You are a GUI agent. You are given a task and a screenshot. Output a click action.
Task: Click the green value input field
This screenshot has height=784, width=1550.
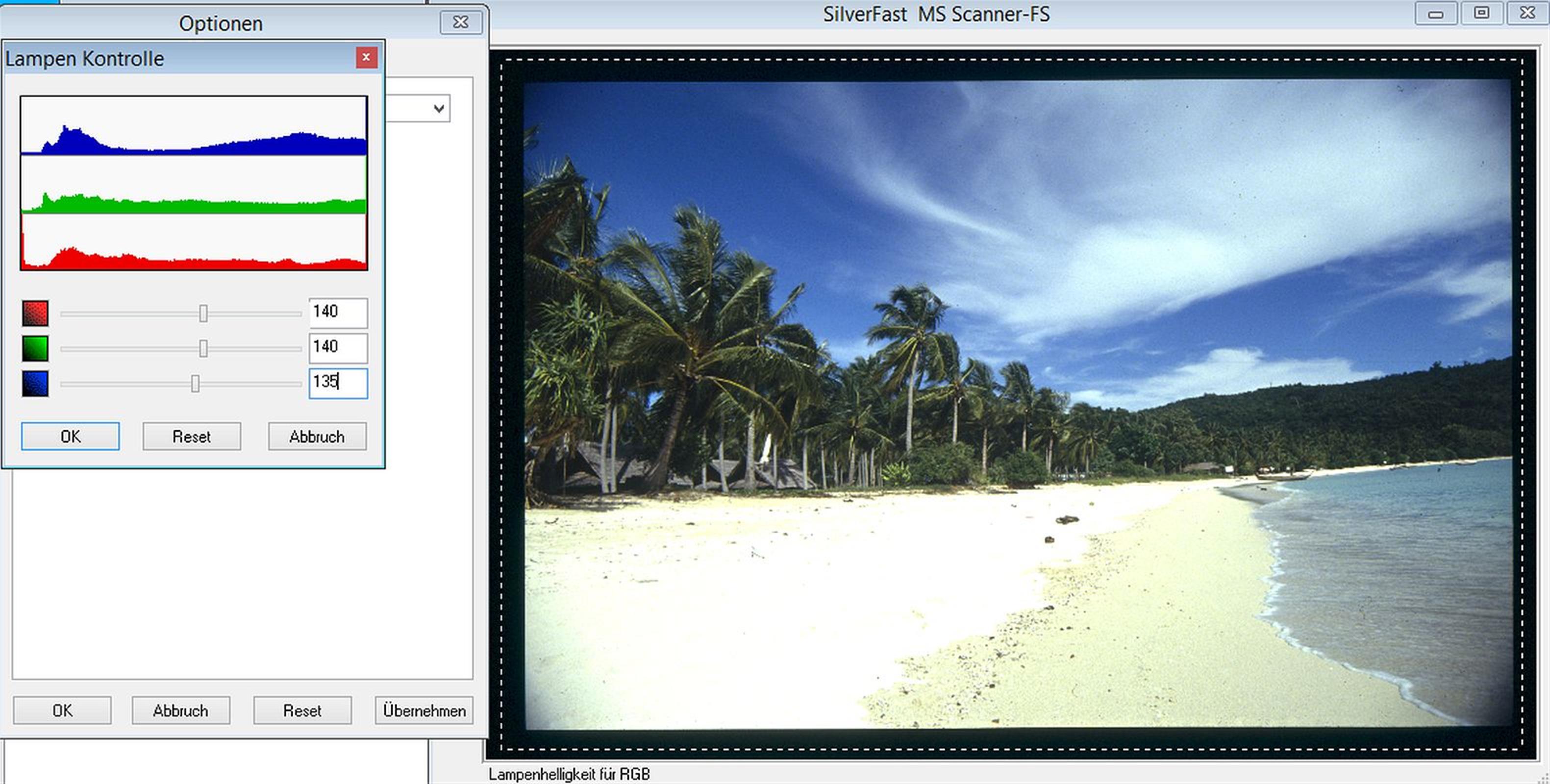point(338,347)
